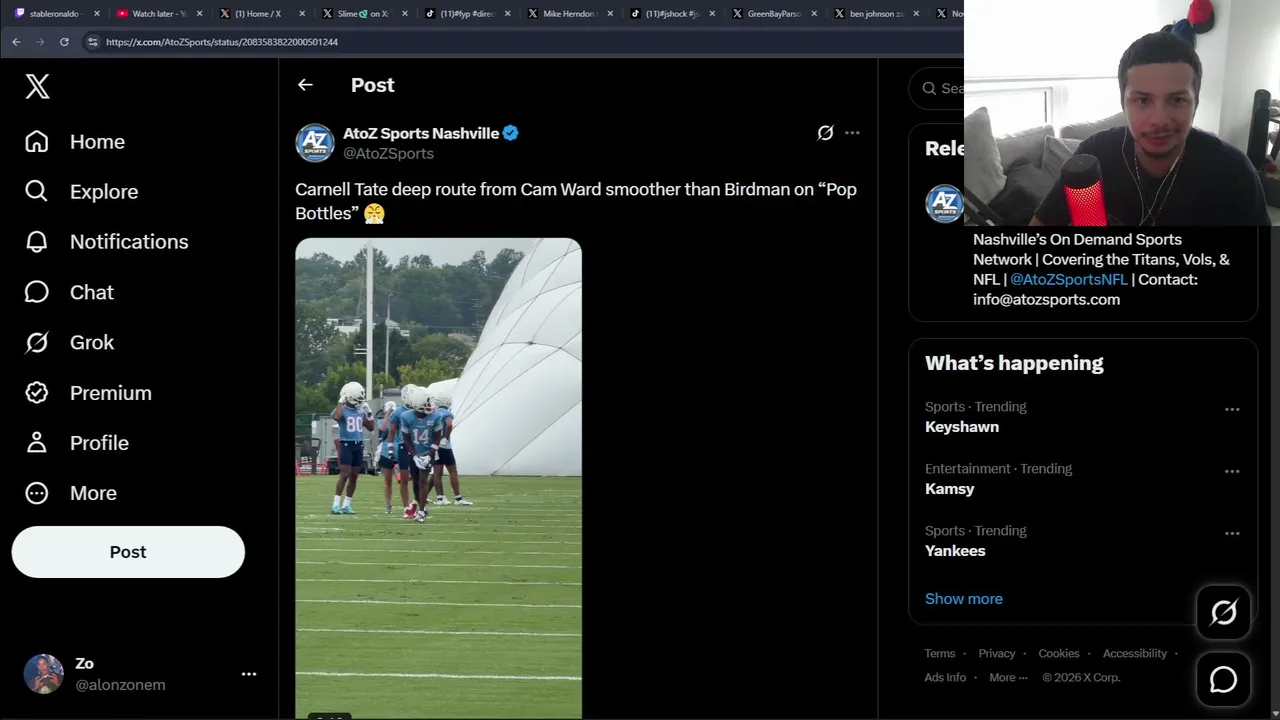Click Show more under What's happening

click(x=964, y=599)
